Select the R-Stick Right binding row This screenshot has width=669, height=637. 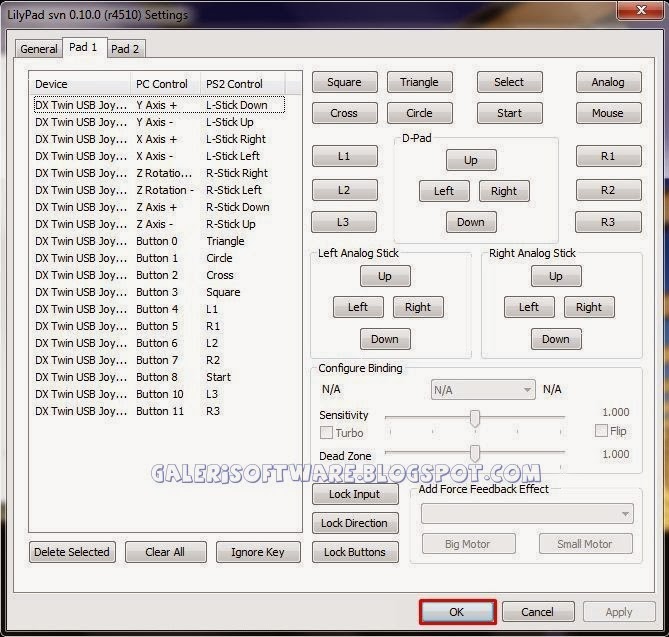[159, 173]
